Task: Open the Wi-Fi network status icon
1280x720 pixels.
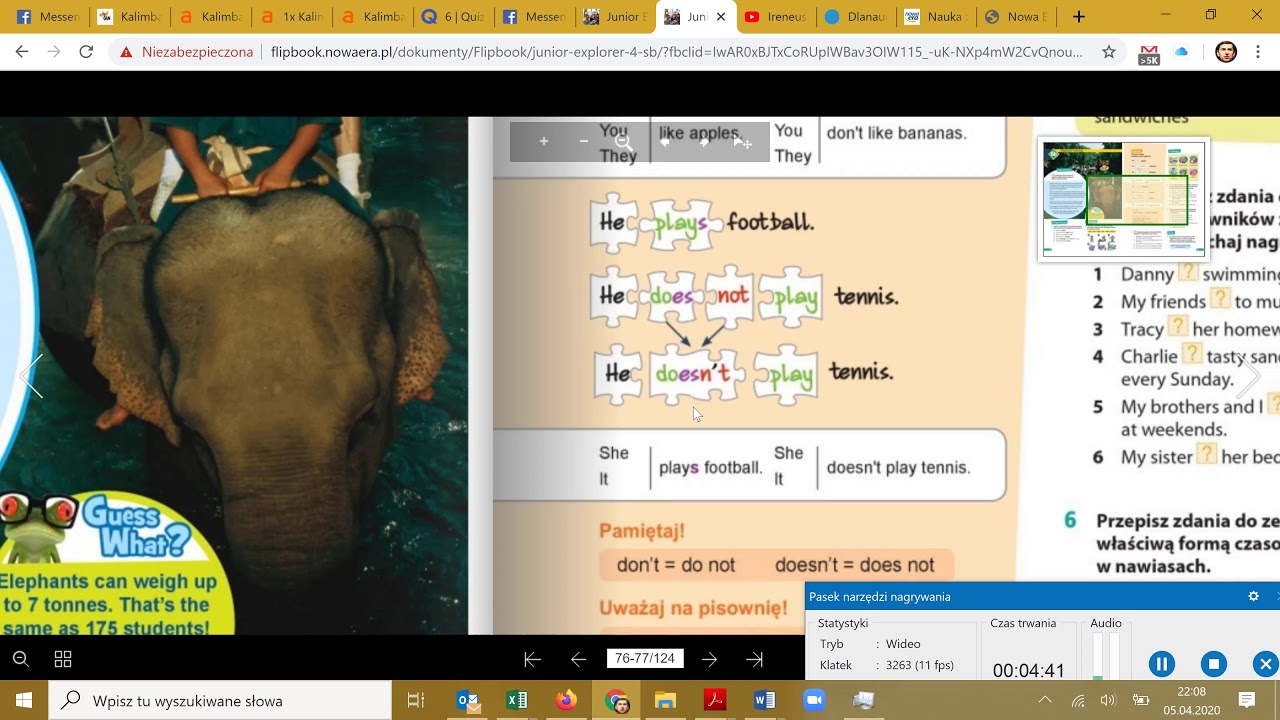Action: pos(1078,700)
